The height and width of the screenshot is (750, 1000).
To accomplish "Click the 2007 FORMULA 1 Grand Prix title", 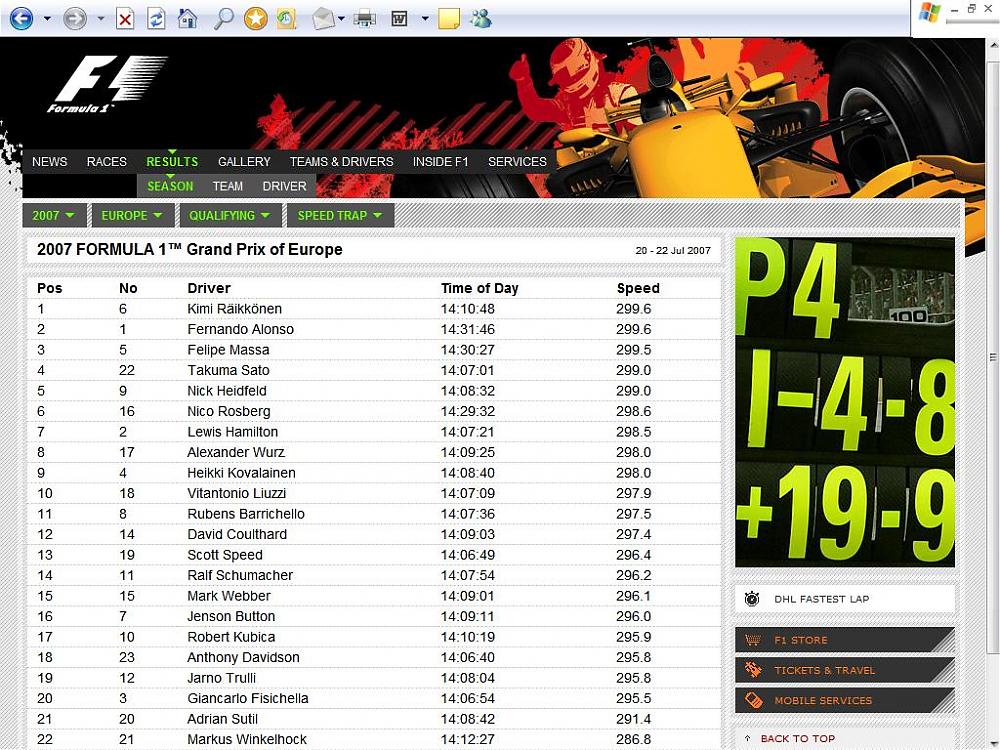I will [x=189, y=249].
